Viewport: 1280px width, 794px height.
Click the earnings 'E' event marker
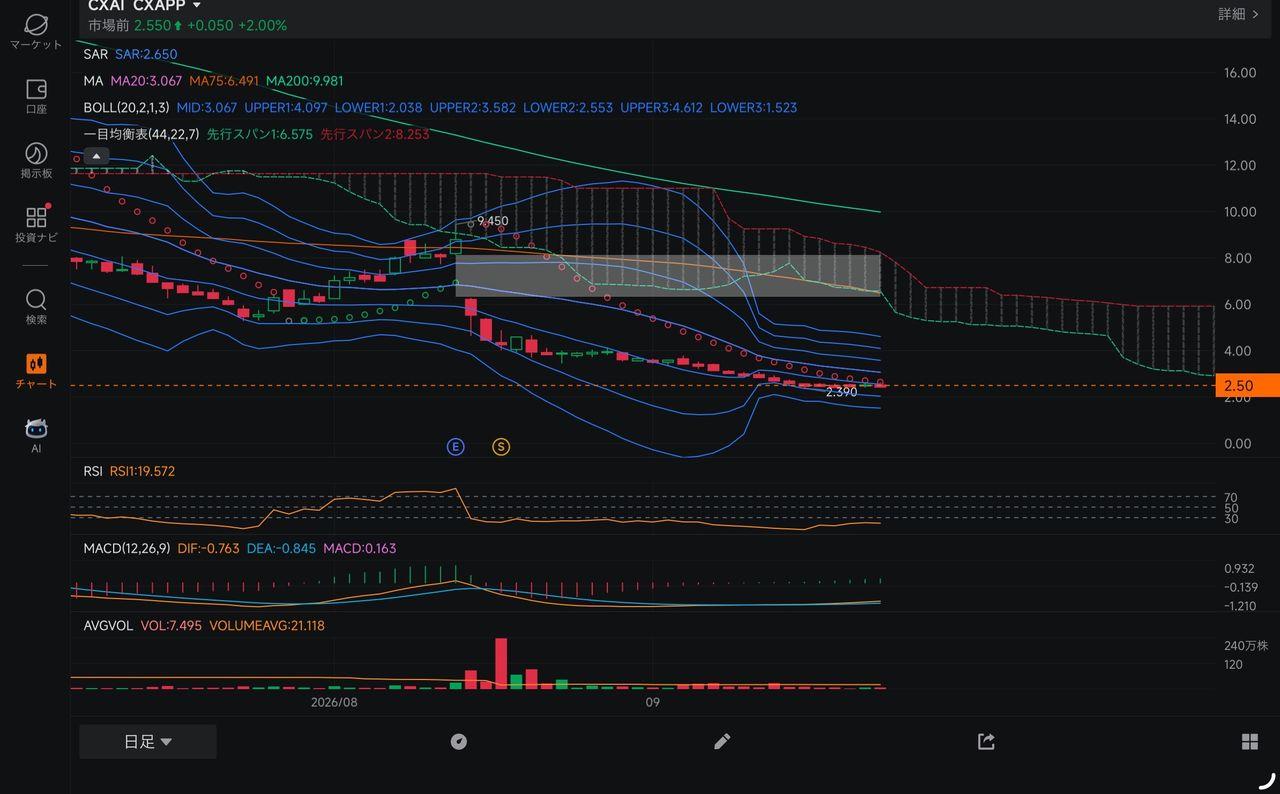456,447
